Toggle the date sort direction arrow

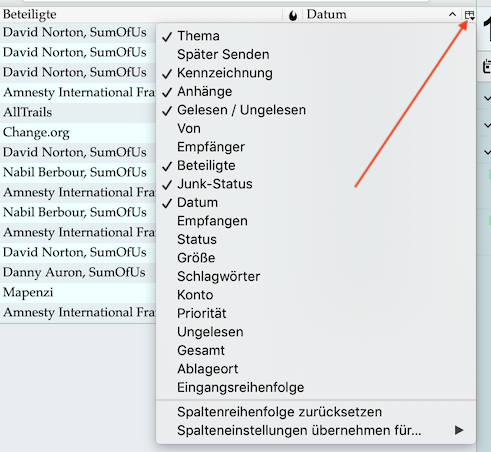pos(452,15)
